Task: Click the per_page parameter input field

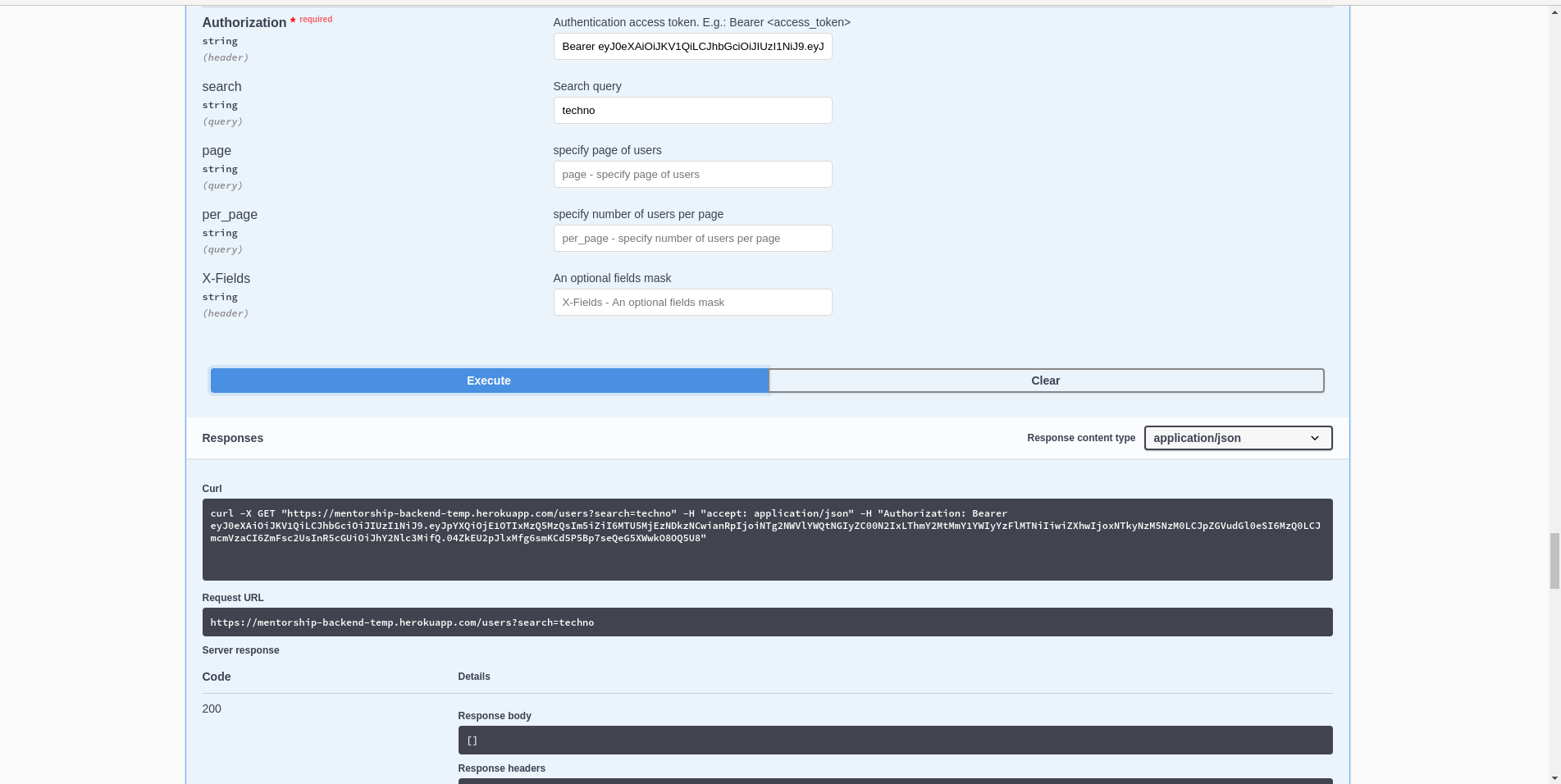Action: 691,238
